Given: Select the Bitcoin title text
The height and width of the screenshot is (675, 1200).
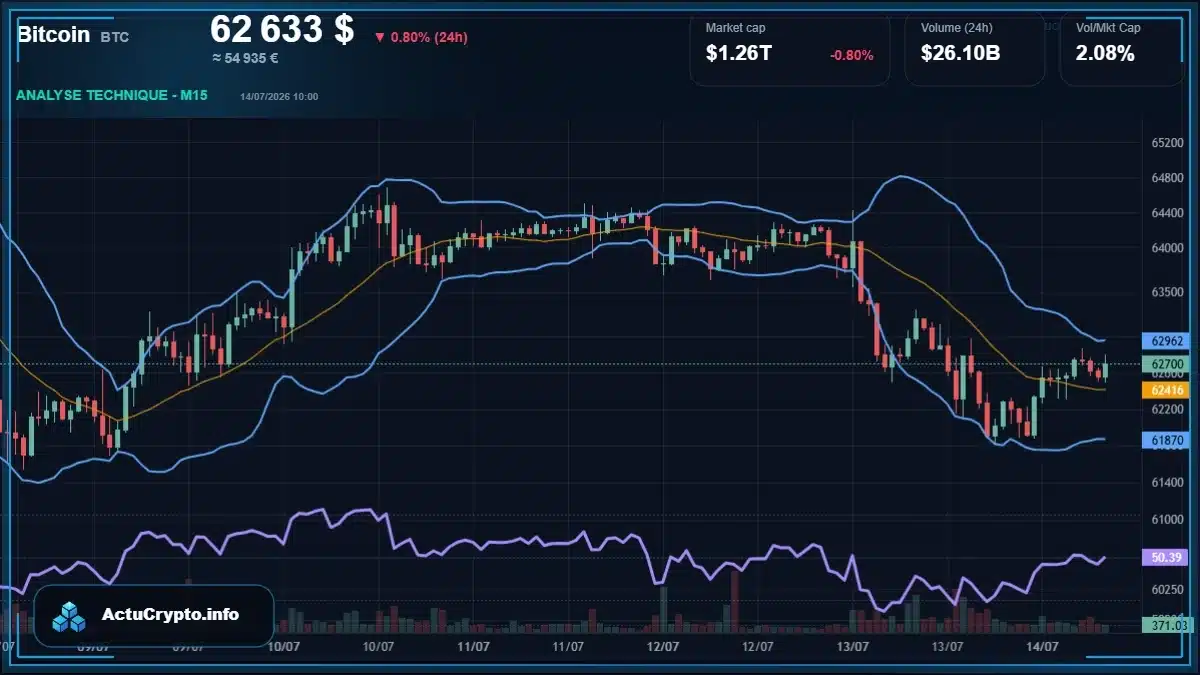Looking at the screenshot, I should pos(54,35).
